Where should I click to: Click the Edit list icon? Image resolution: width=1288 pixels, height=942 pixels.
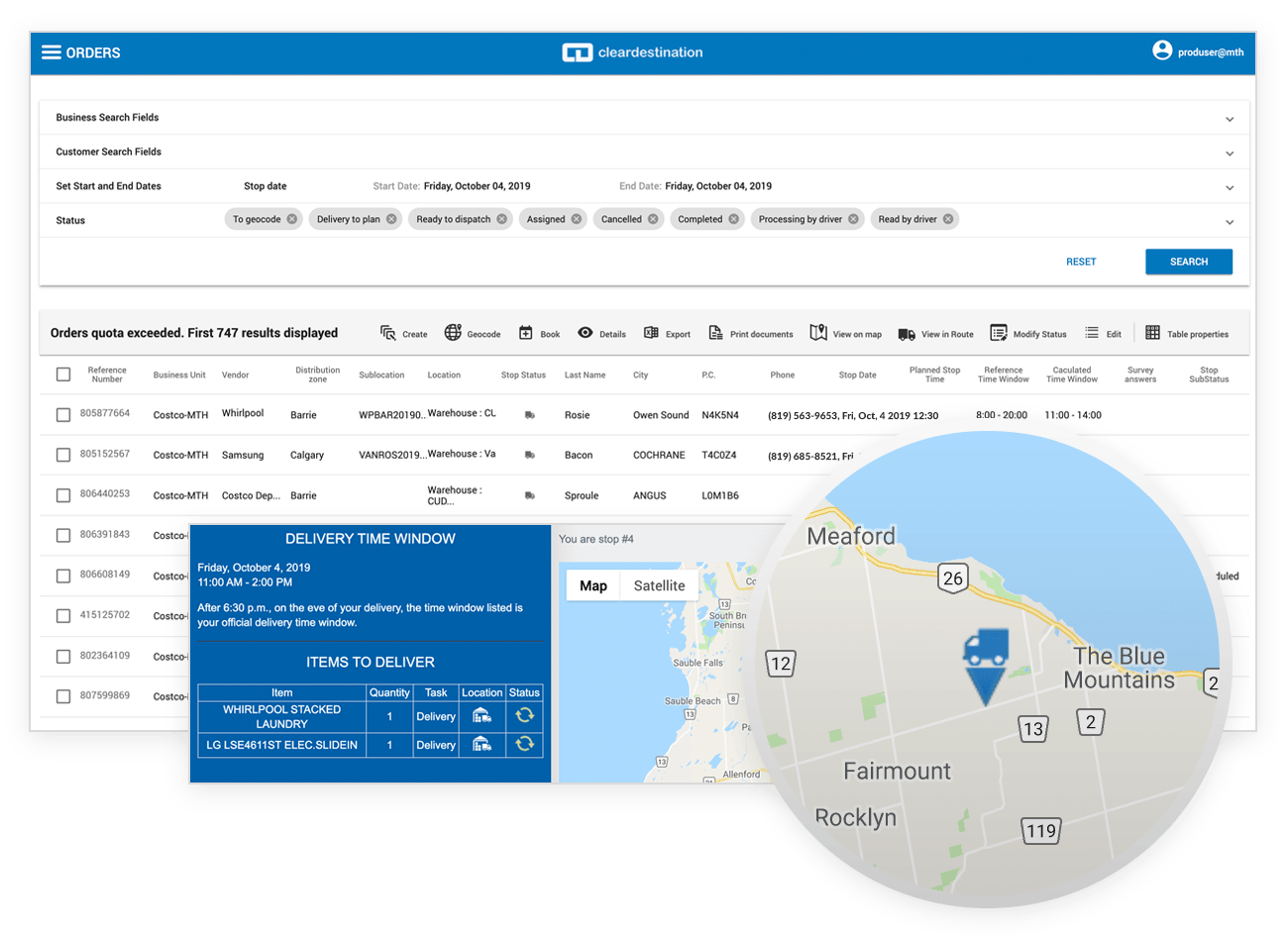point(1092,333)
